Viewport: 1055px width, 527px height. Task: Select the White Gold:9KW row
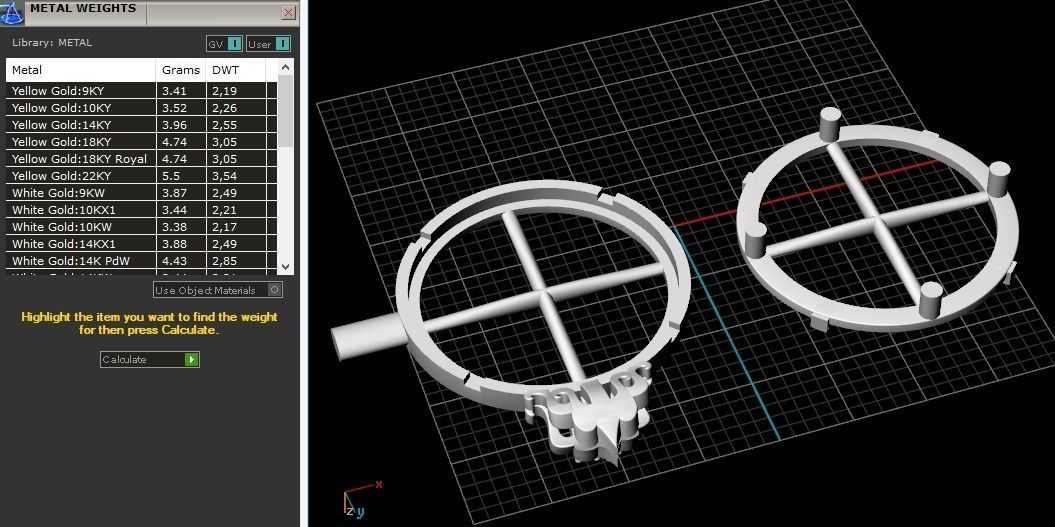pos(141,192)
